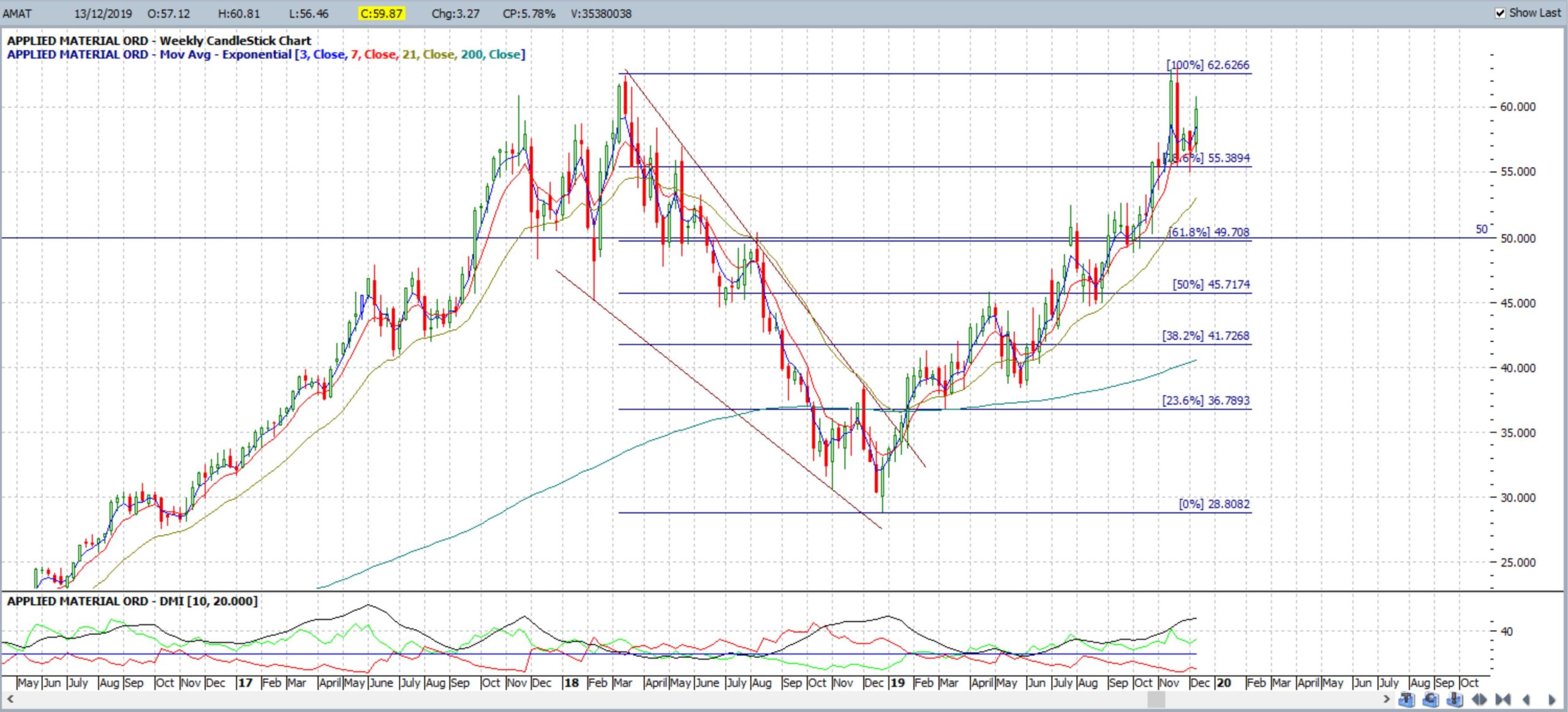1568x712 pixels.
Task: Click the DMI pane 40 axis label
Action: (x=1506, y=631)
